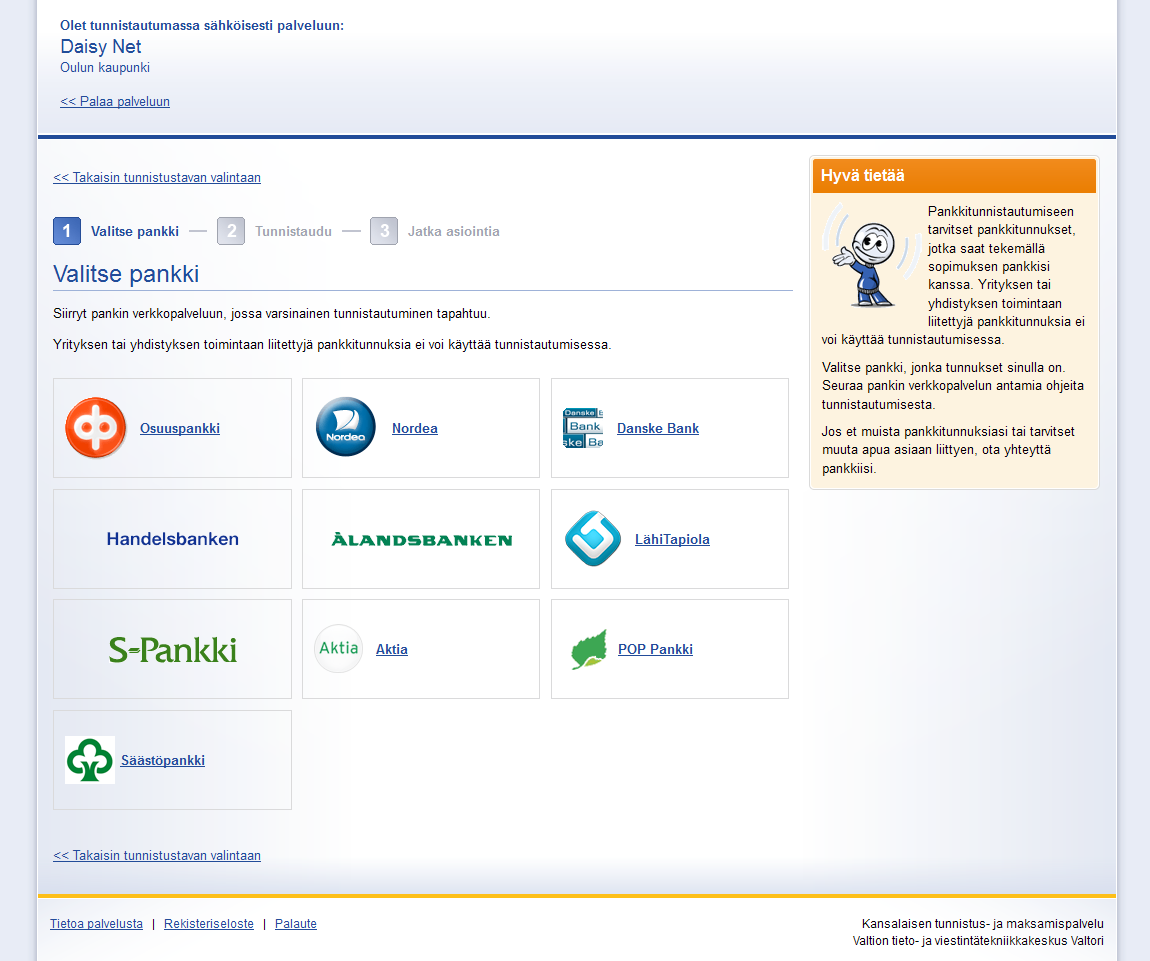The height and width of the screenshot is (961, 1150).
Task: Click the Osuuspankki orange OP logo
Action: pyautogui.click(x=95, y=428)
